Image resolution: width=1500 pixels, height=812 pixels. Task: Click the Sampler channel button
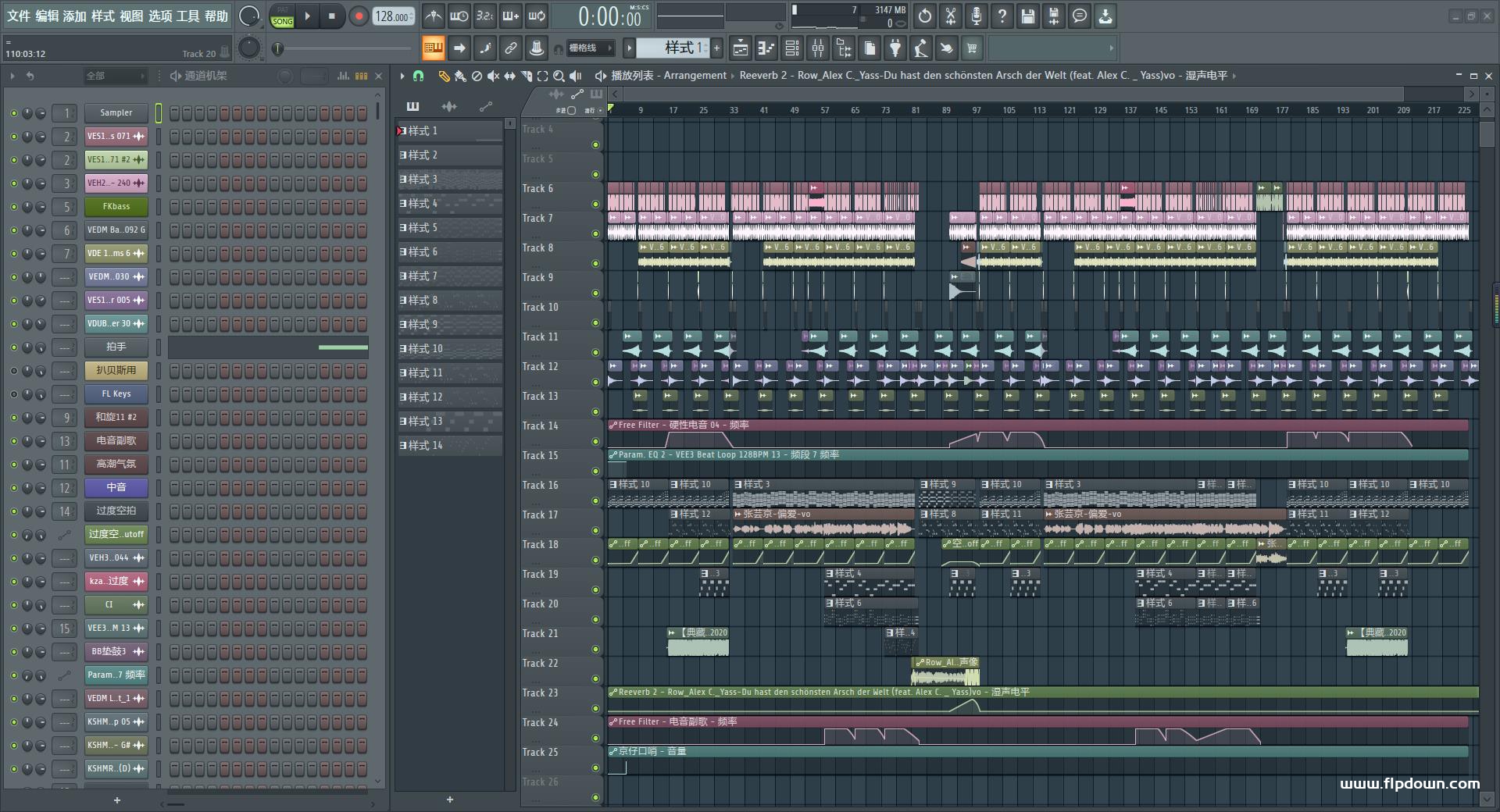[x=116, y=113]
